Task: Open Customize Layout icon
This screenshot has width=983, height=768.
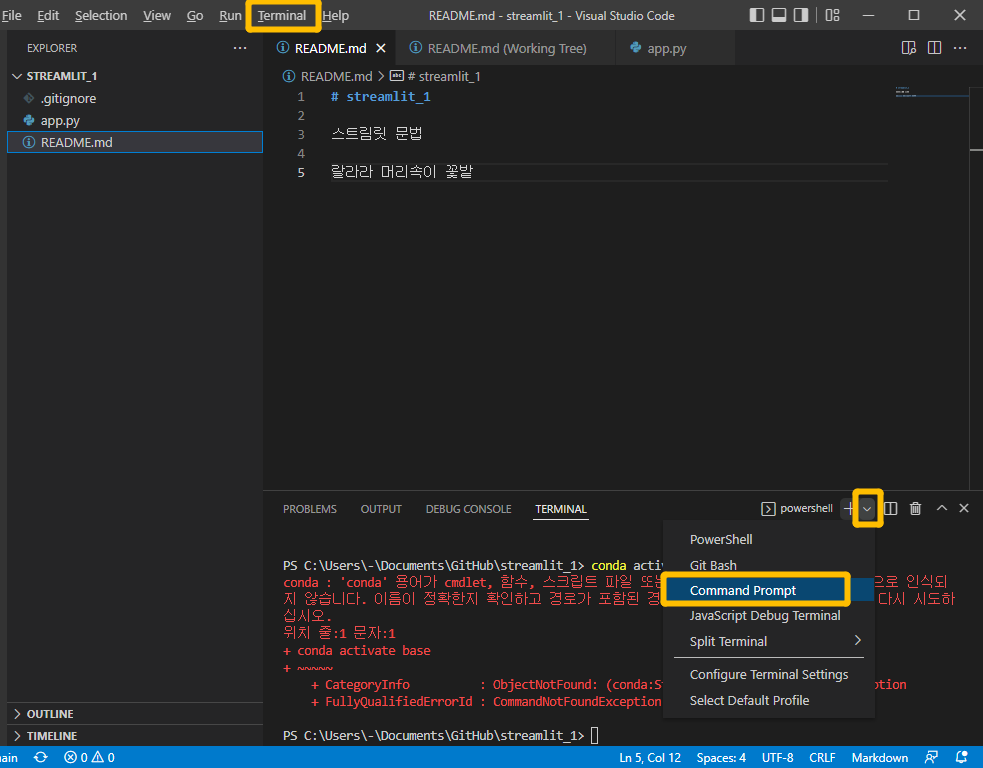Action: point(833,16)
